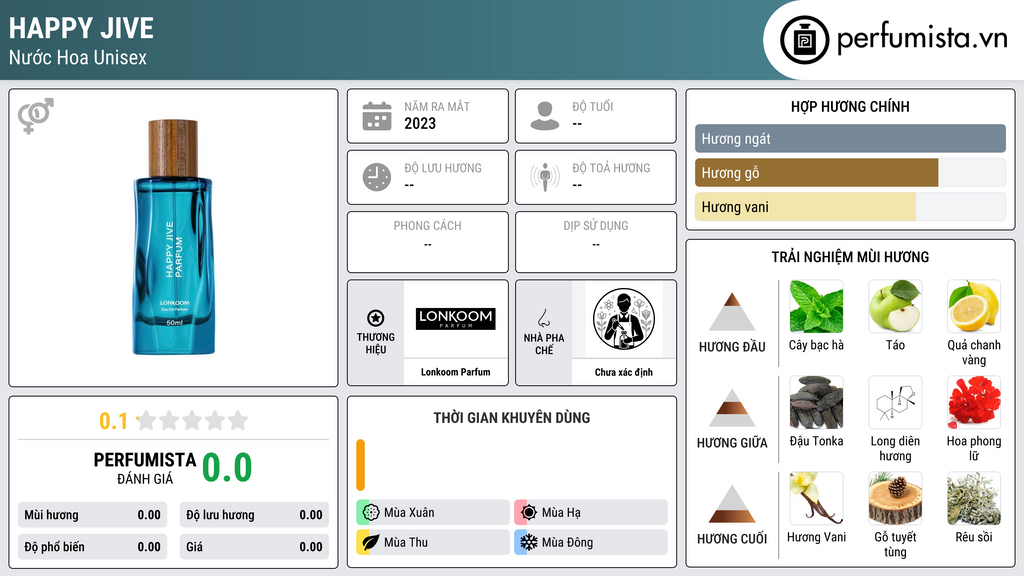Screen dimensions: 1024x576
Task: Click the Nước Hoa Unisex subtitle
Action: (78, 57)
